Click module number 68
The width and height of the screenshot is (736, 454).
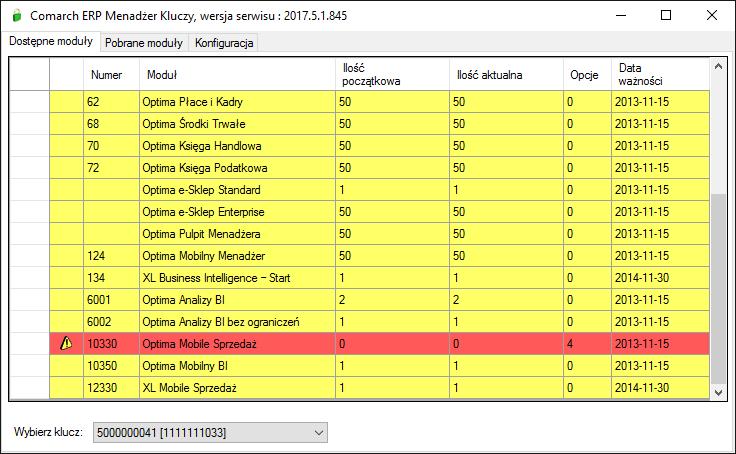[111, 124]
